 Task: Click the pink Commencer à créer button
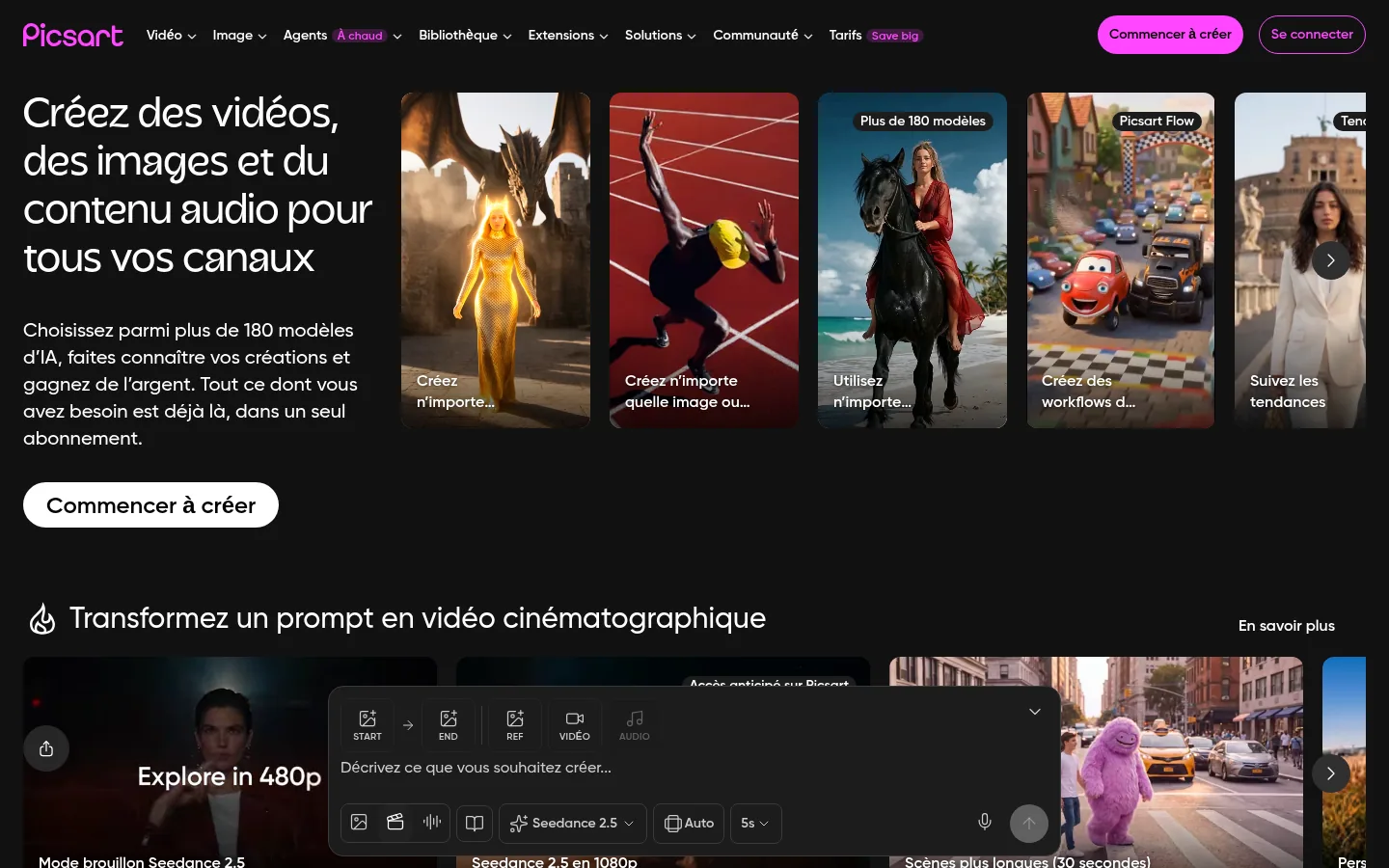pyautogui.click(x=1170, y=35)
